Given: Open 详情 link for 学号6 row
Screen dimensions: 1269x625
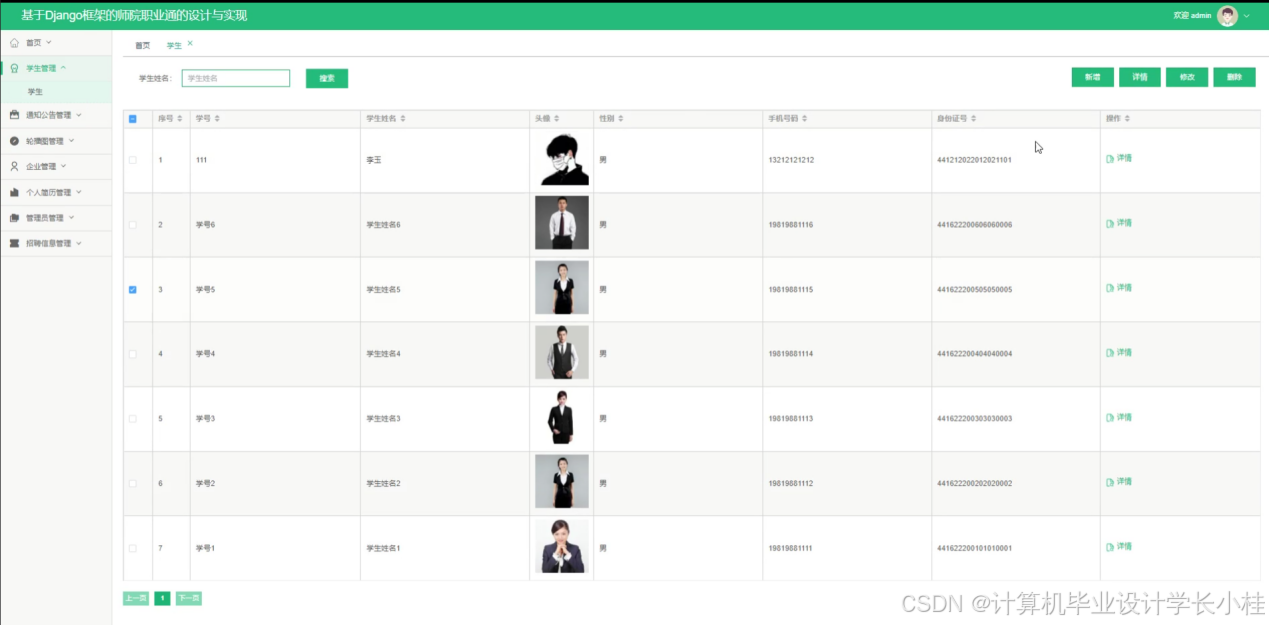Looking at the screenshot, I should coord(1119,223).
